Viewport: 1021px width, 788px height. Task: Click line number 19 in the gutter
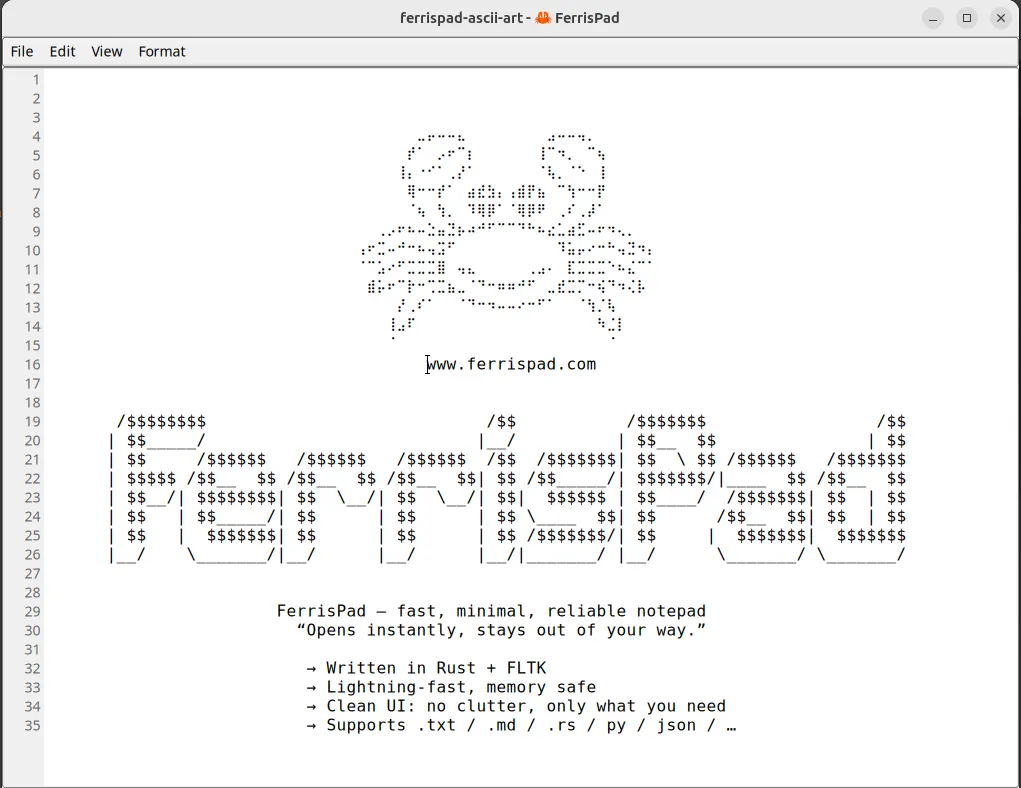point(33,421)
